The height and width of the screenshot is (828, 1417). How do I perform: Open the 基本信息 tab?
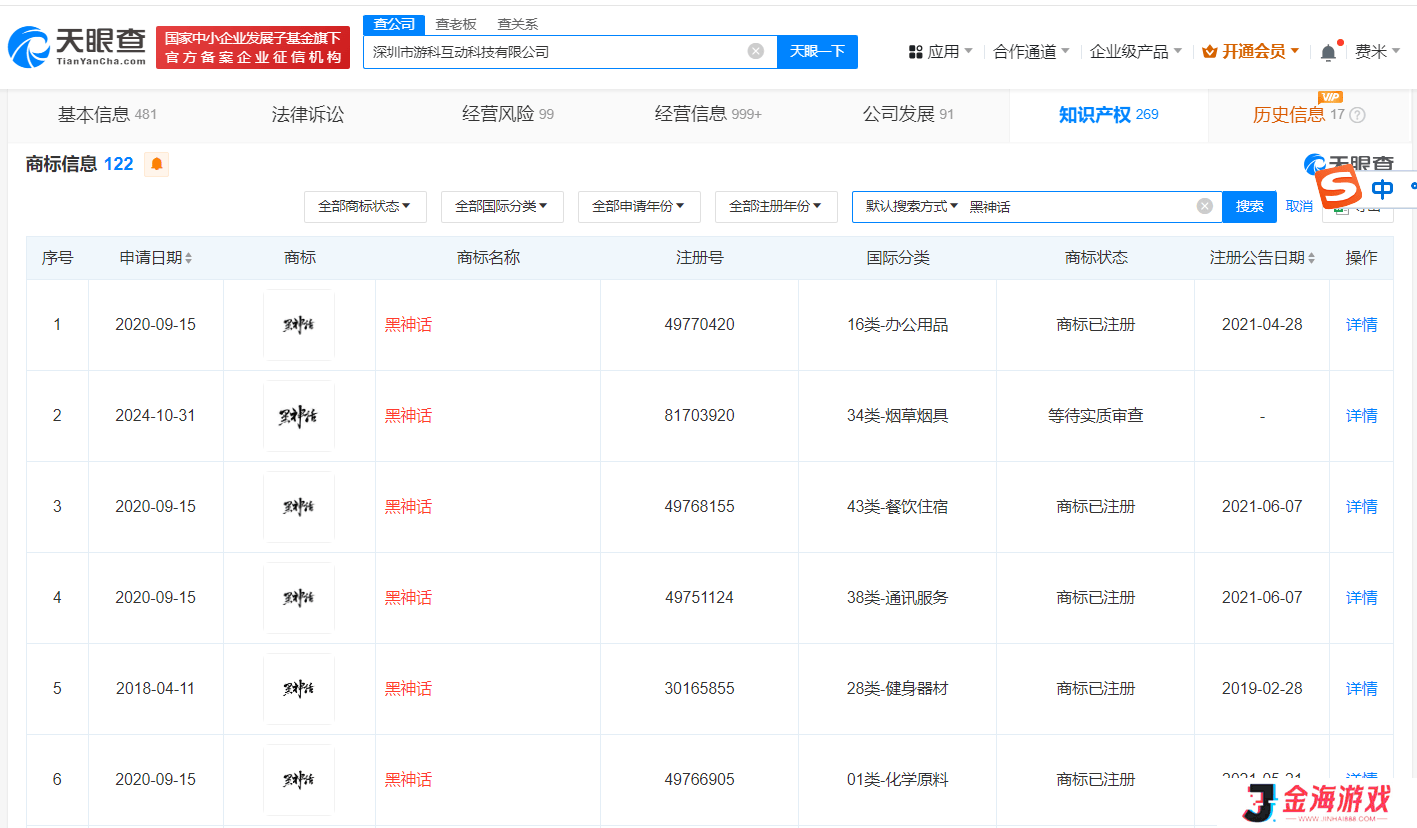[107, 114]
